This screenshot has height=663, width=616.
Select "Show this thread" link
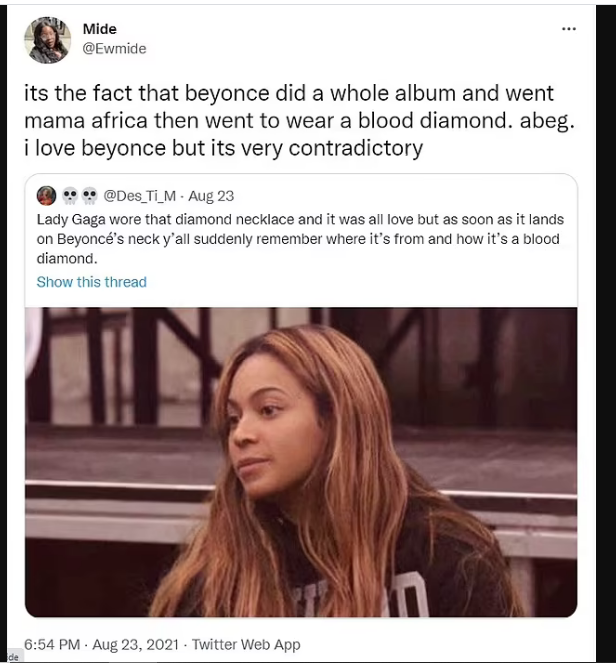tap(92, 282)
